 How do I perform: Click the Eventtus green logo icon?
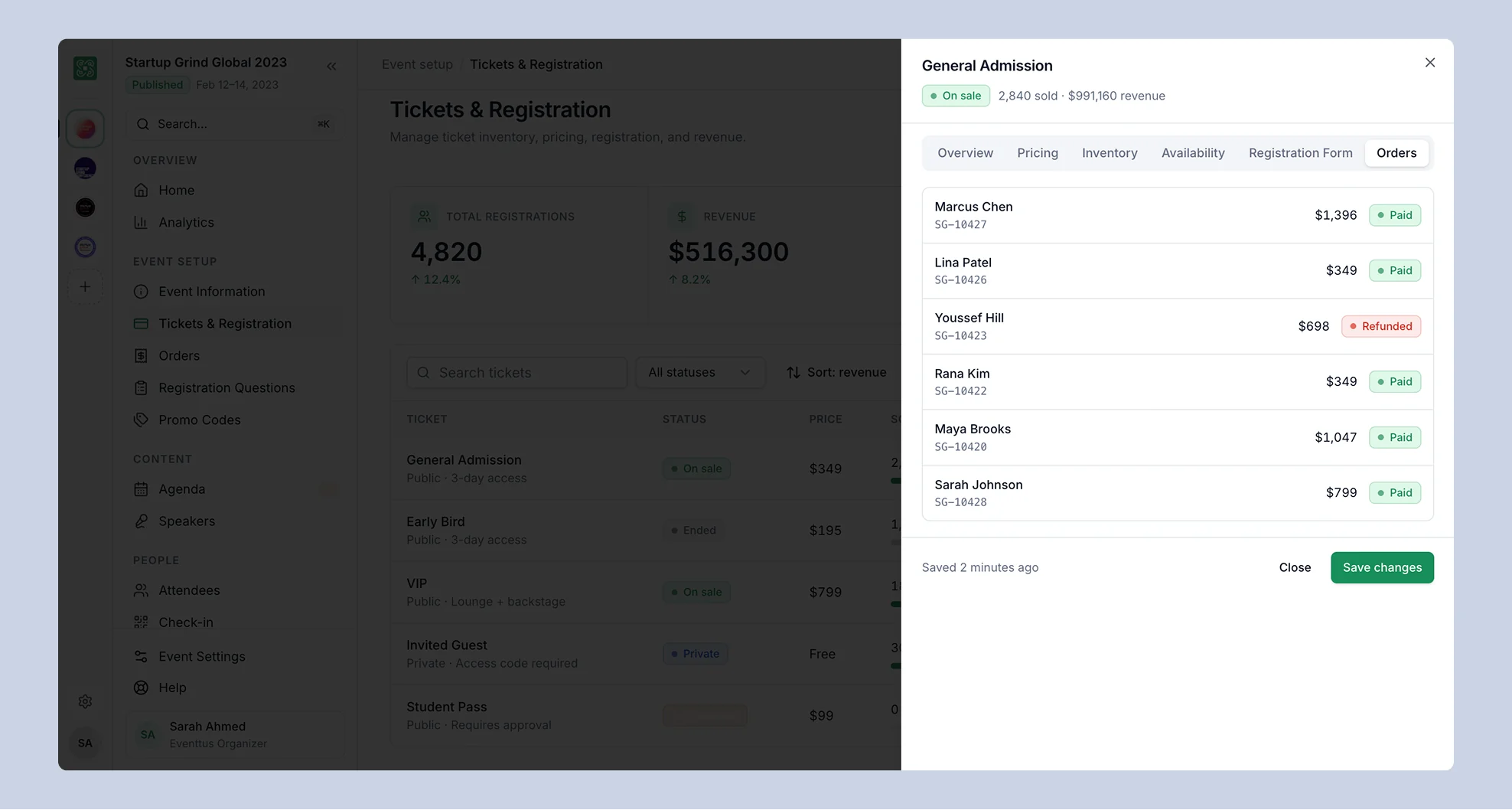point(85,68)
